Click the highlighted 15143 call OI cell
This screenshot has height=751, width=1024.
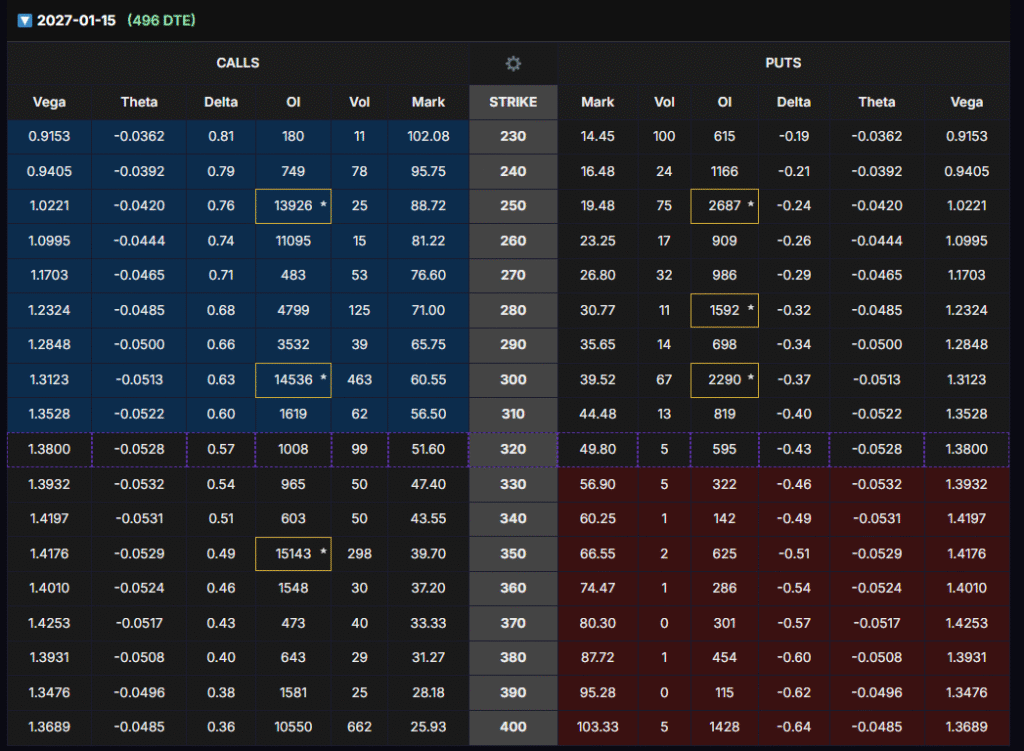click(x=293, y=553)
